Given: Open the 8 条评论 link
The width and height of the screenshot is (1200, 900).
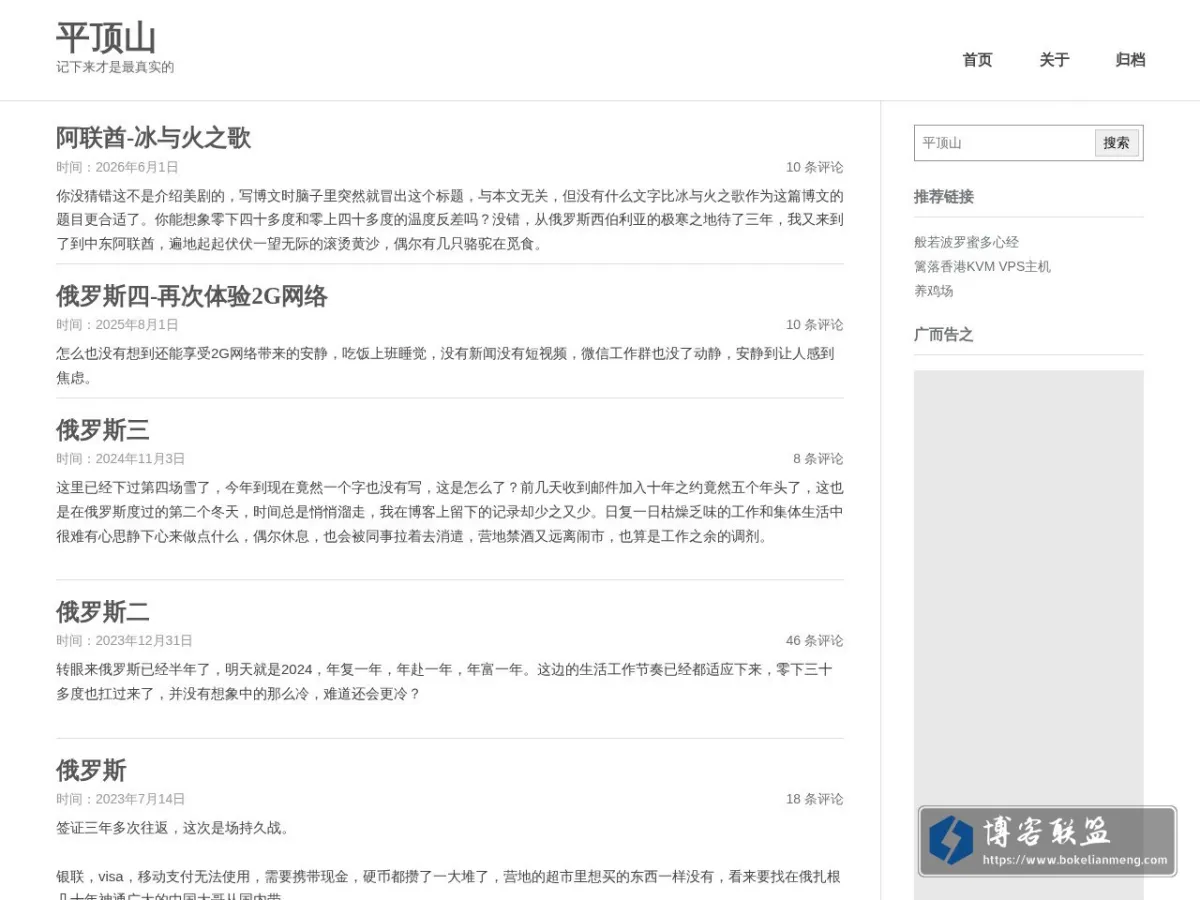Looking at the screenshot, I should click(818, 459).
